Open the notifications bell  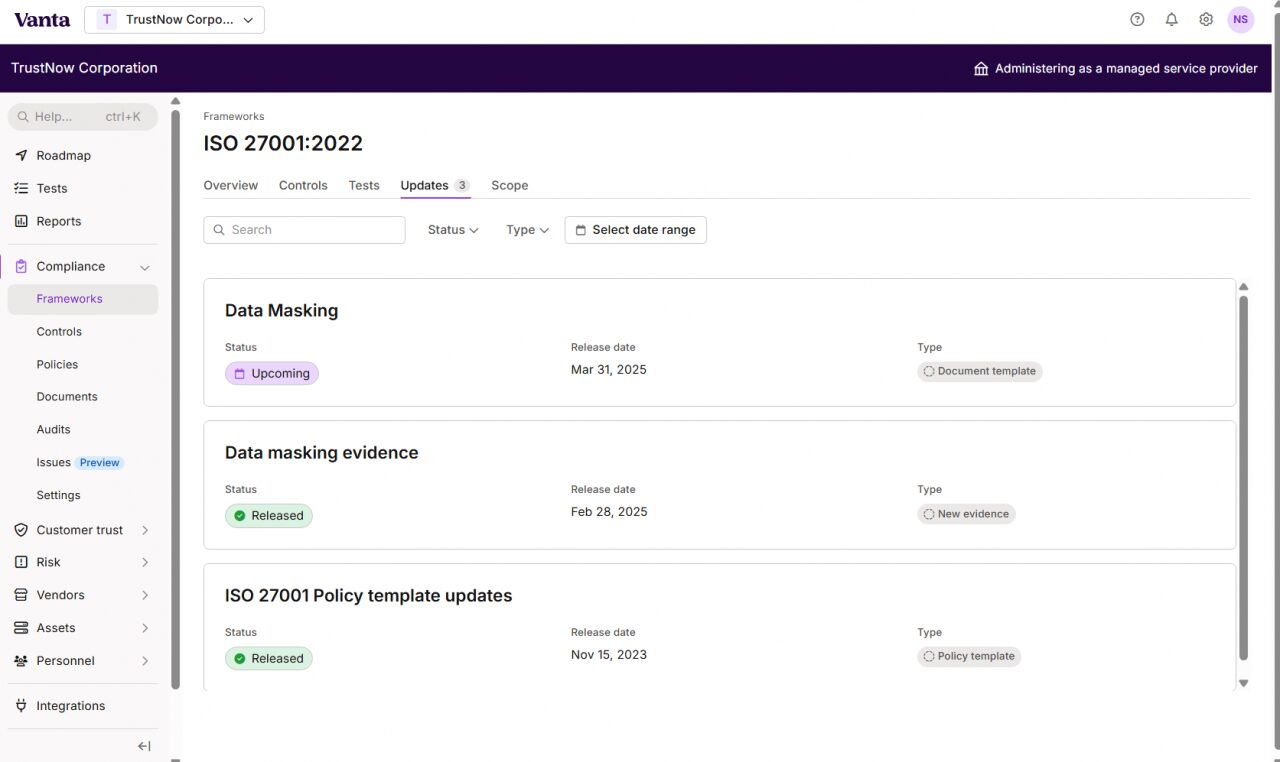pos(1172,19)
